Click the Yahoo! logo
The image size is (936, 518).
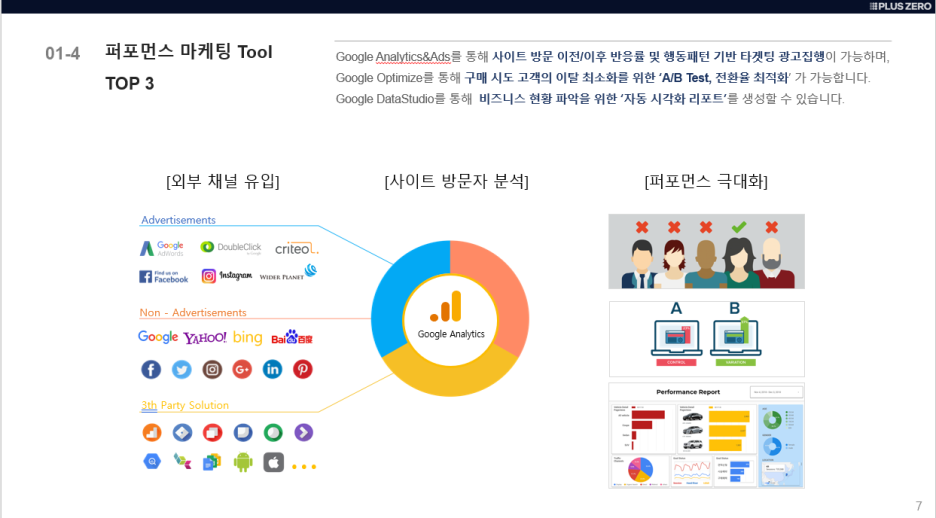tap(205, 338)
